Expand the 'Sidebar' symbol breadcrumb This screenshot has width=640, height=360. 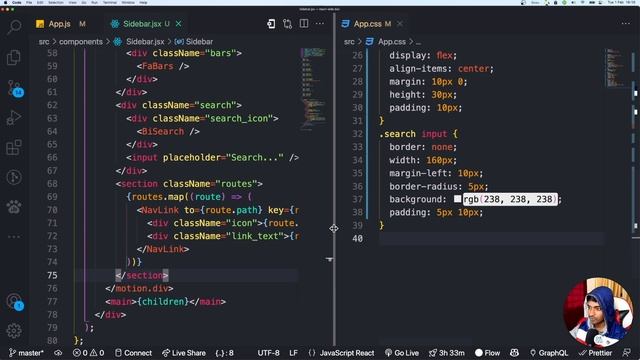[x=199, y=42]
